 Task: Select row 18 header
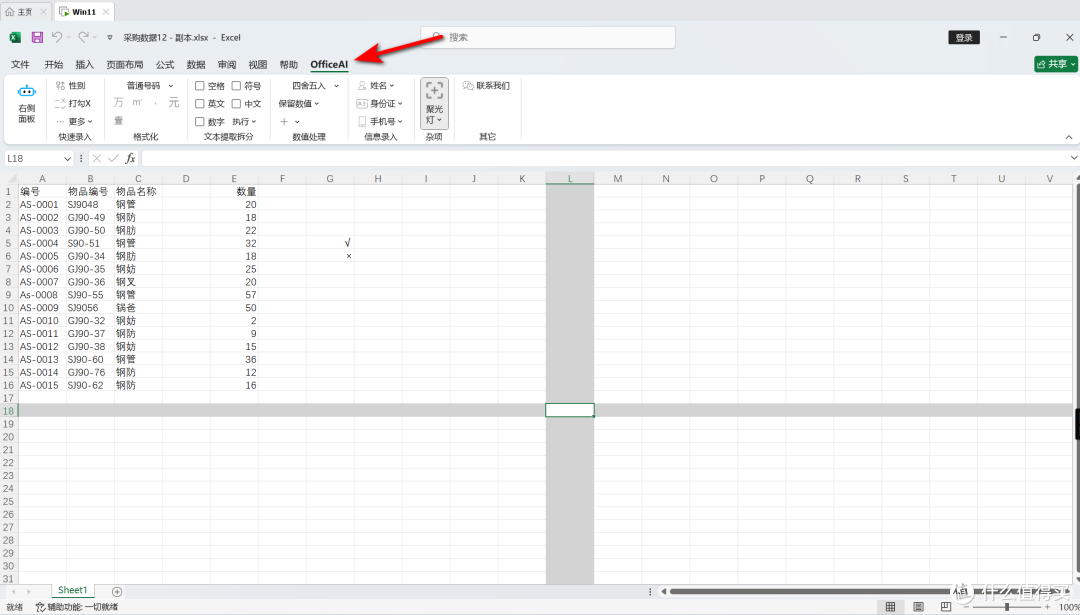click(x=9, y=410)
